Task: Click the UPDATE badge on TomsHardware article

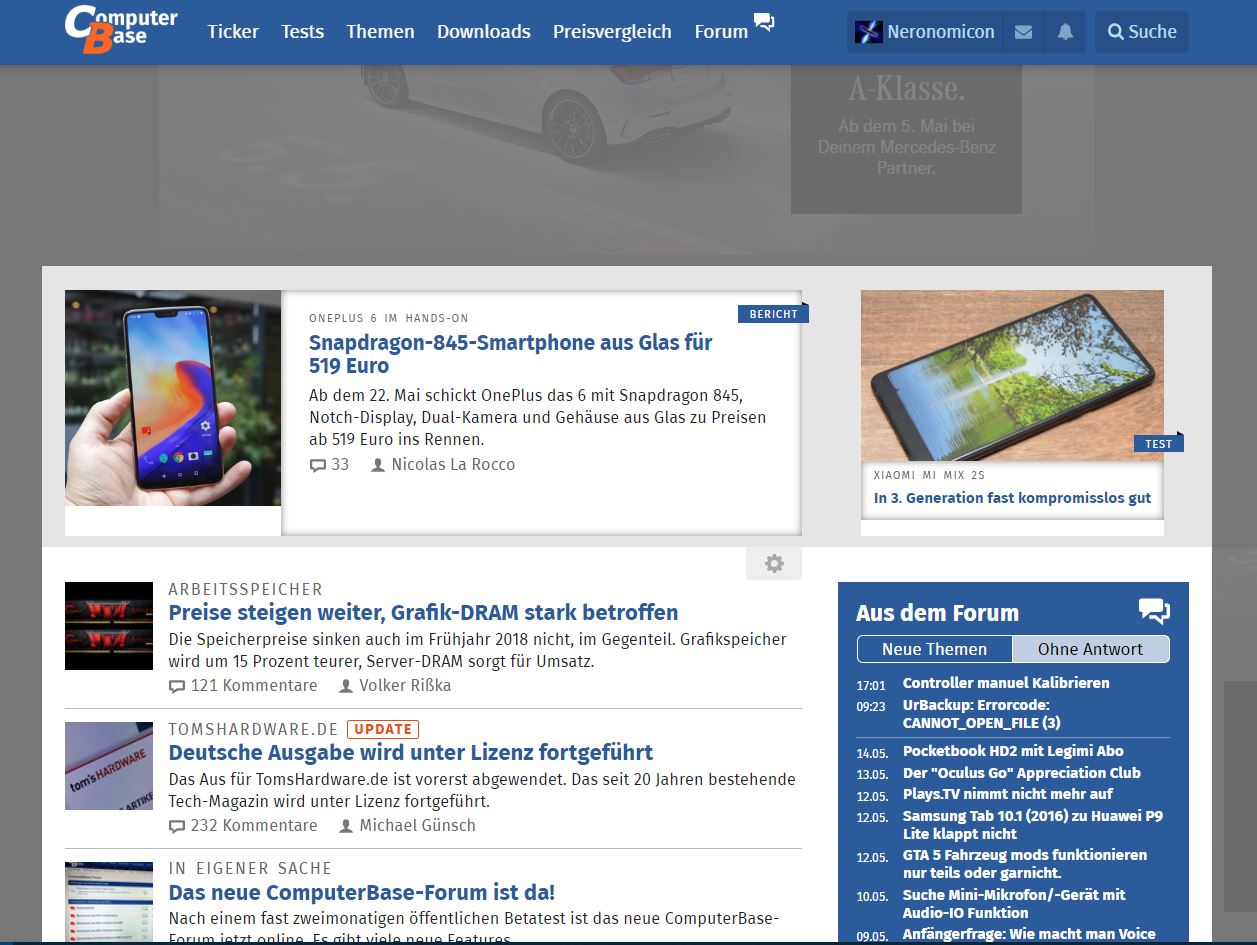Action: tap(383, 730)
